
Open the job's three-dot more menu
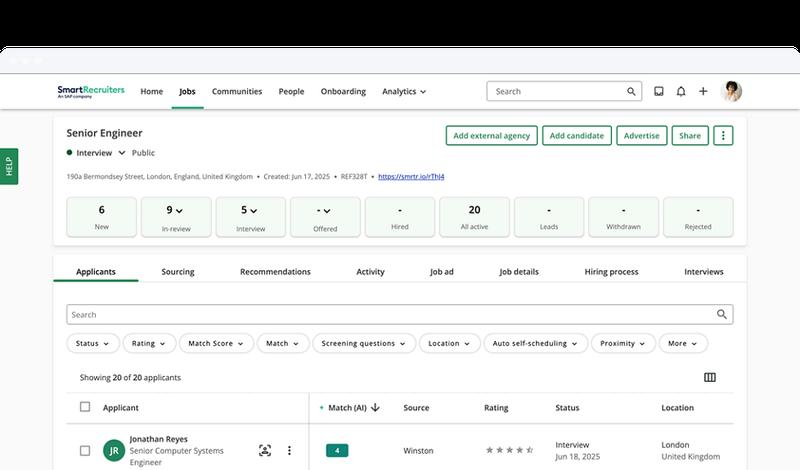(723, 136)
